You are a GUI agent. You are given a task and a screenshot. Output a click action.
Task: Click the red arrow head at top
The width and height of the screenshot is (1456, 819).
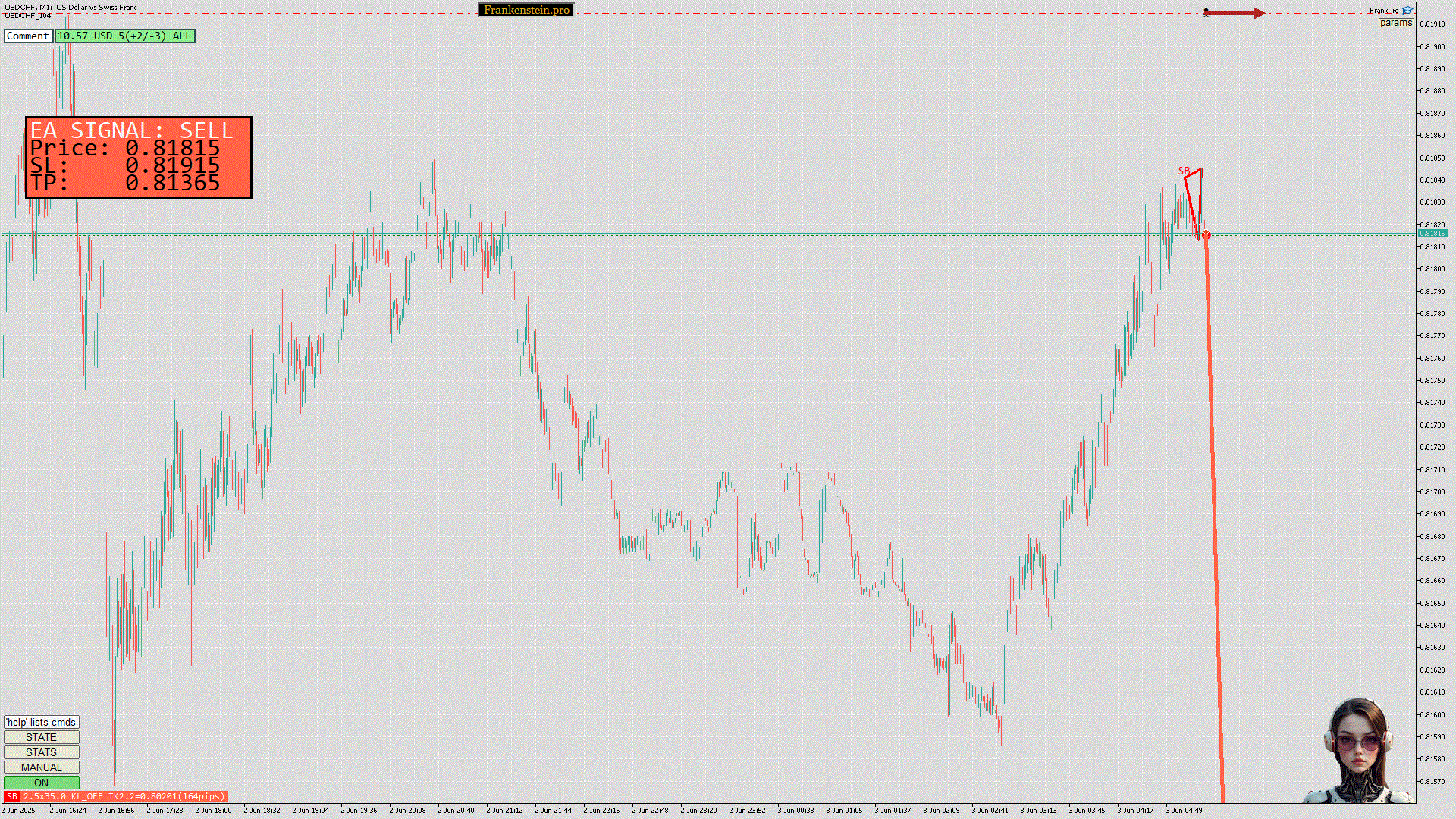(1259, 13)
